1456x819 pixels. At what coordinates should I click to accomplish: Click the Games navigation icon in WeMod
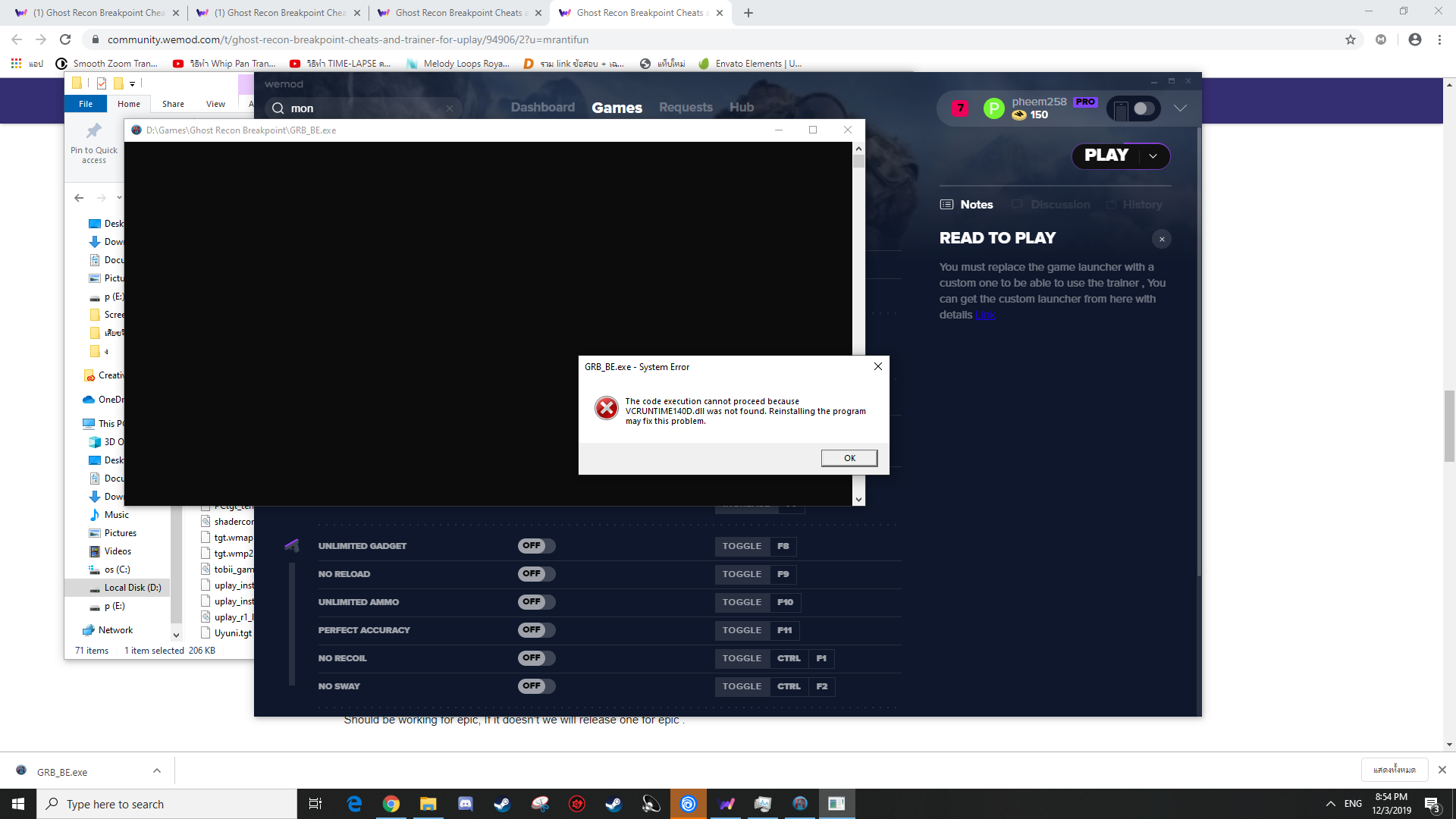pyautogui.click(x=617, y=107)
